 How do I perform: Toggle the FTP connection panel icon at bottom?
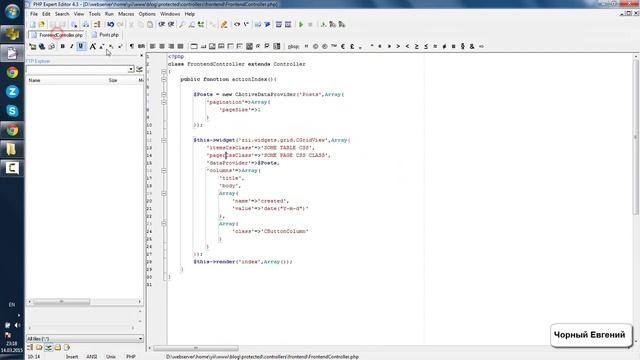(x=49, y=348)
